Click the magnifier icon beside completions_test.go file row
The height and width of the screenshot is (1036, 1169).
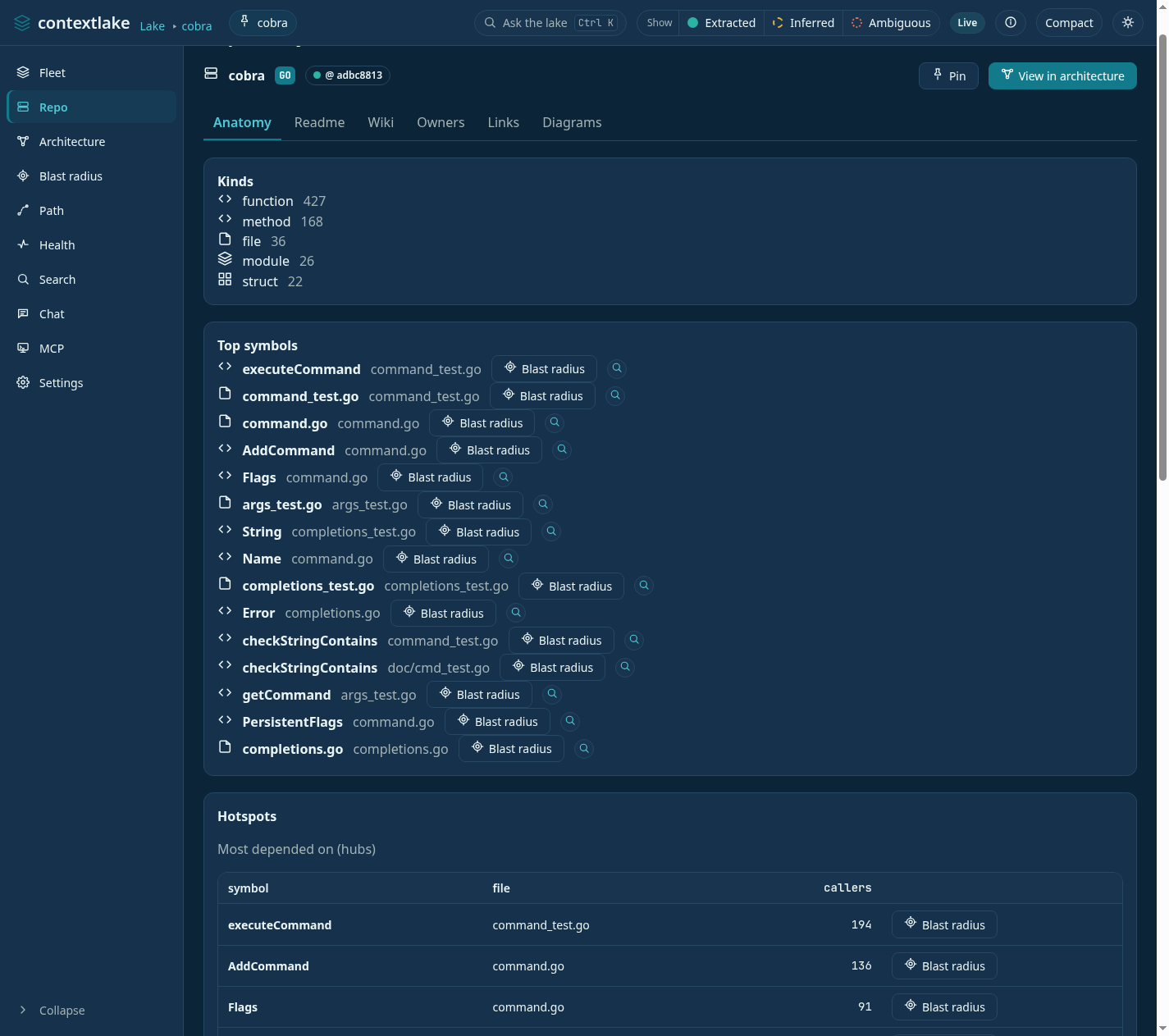click(644, 586)
